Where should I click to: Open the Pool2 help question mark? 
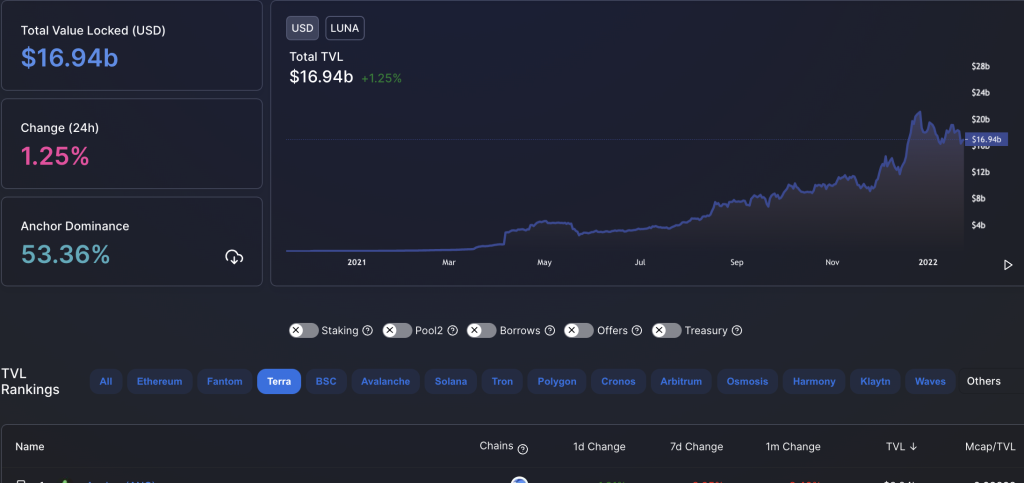pyautogui.click(x=453, y=330)
